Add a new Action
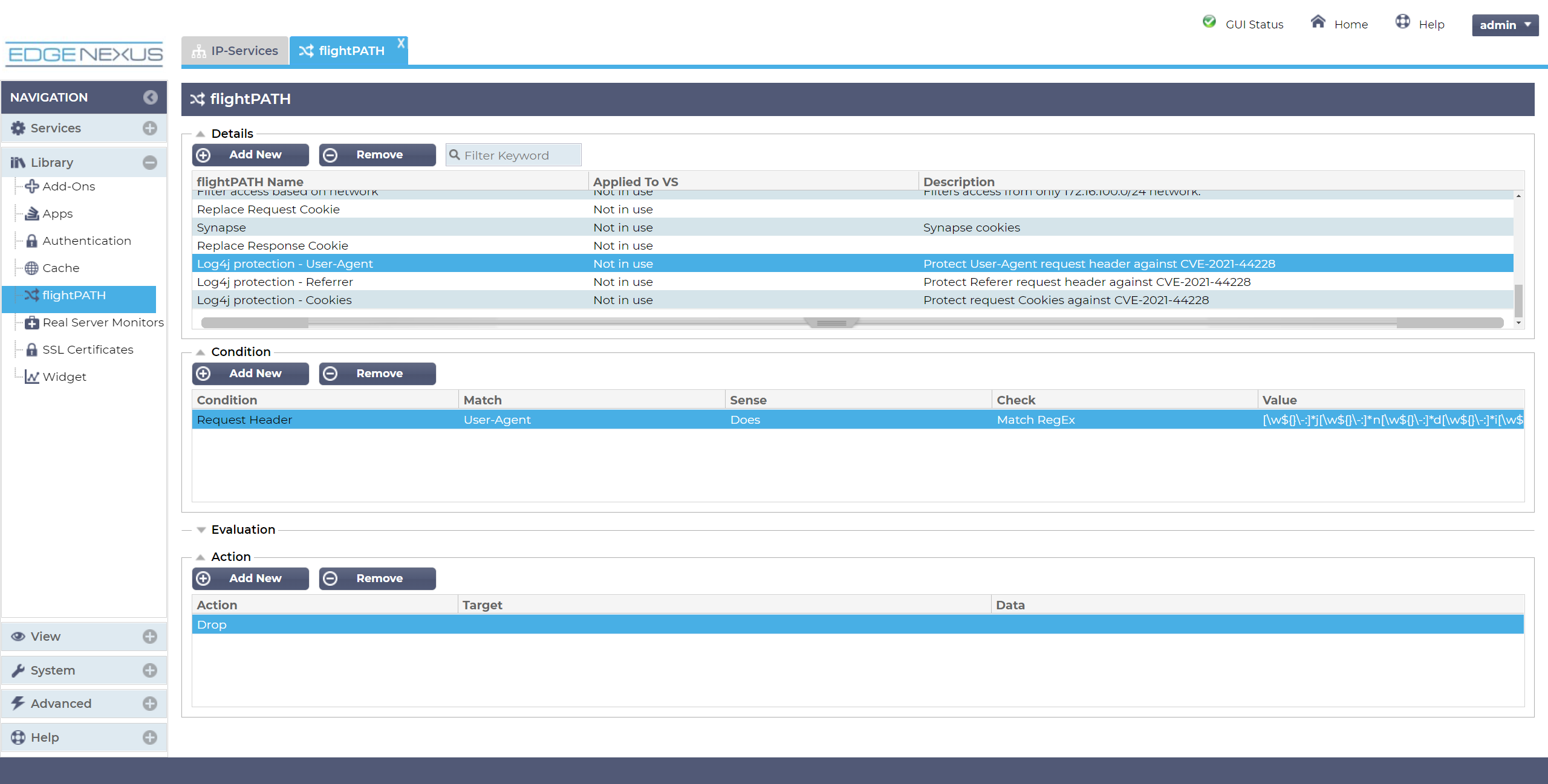The width and height of the screenshot is (1548, 784). (250, 578)
